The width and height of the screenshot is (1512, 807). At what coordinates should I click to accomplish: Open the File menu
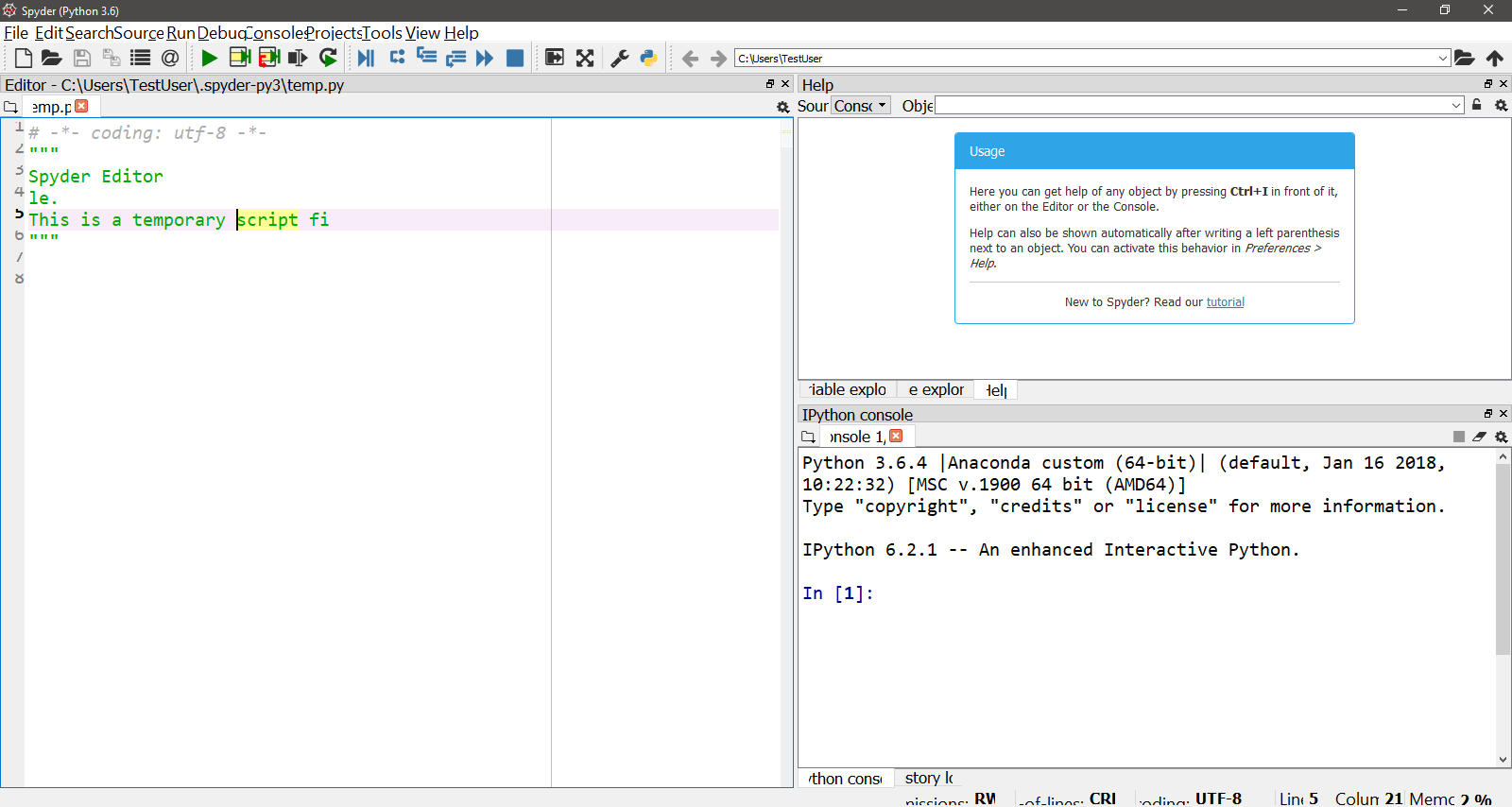click(x=16, y=33)
